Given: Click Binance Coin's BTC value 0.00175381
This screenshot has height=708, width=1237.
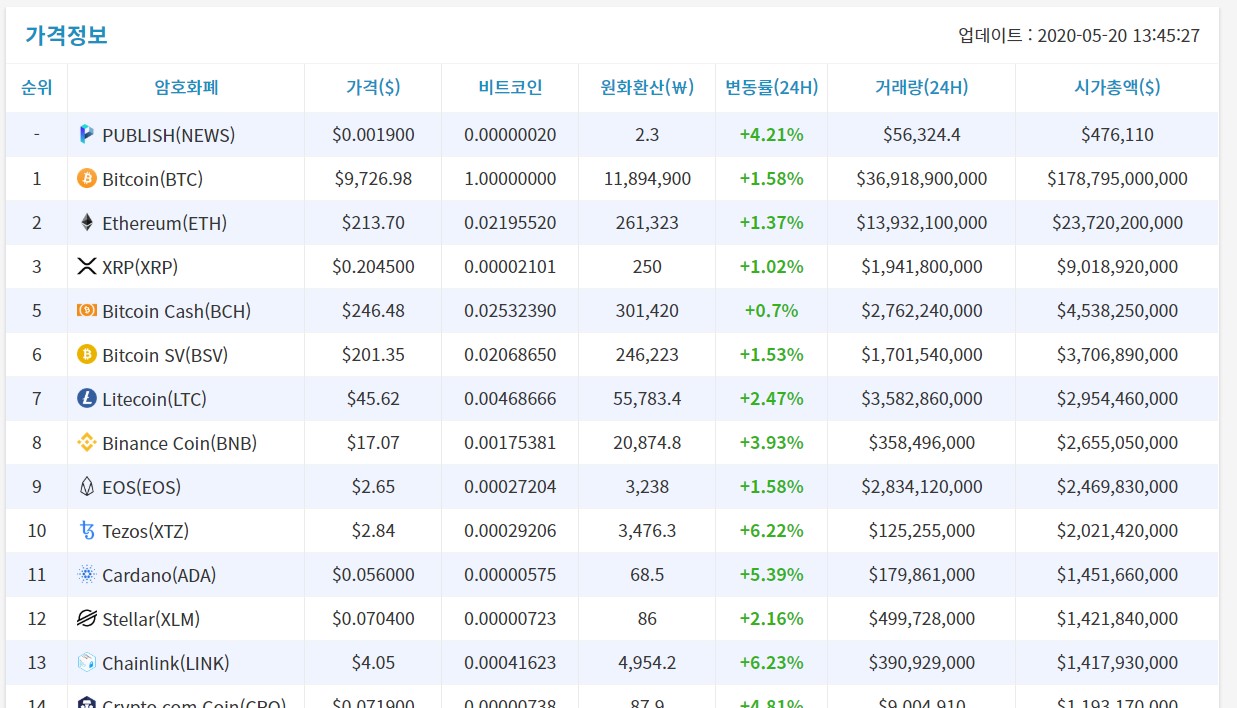Looking at the screenshot, I should point(510,443).
